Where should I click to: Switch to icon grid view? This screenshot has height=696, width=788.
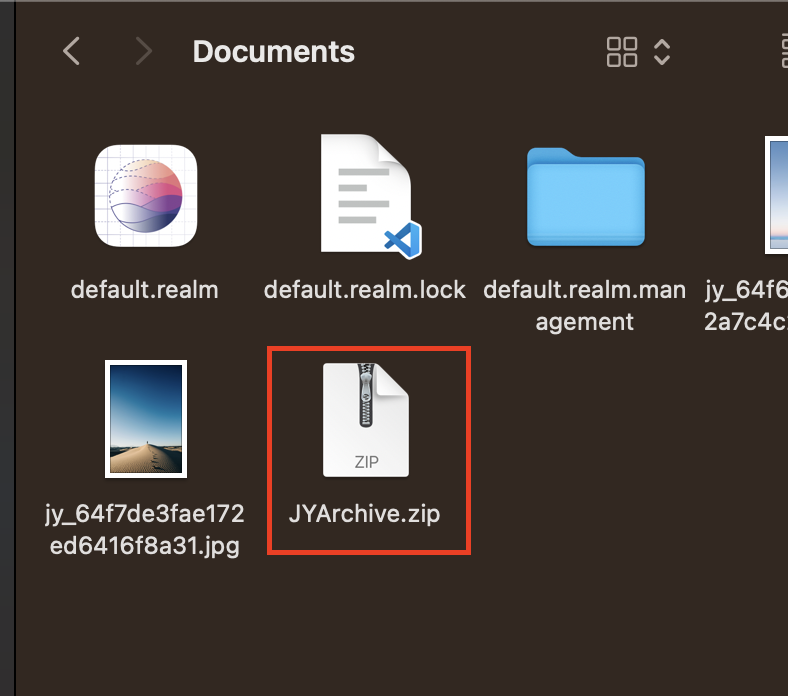(622, 52)
